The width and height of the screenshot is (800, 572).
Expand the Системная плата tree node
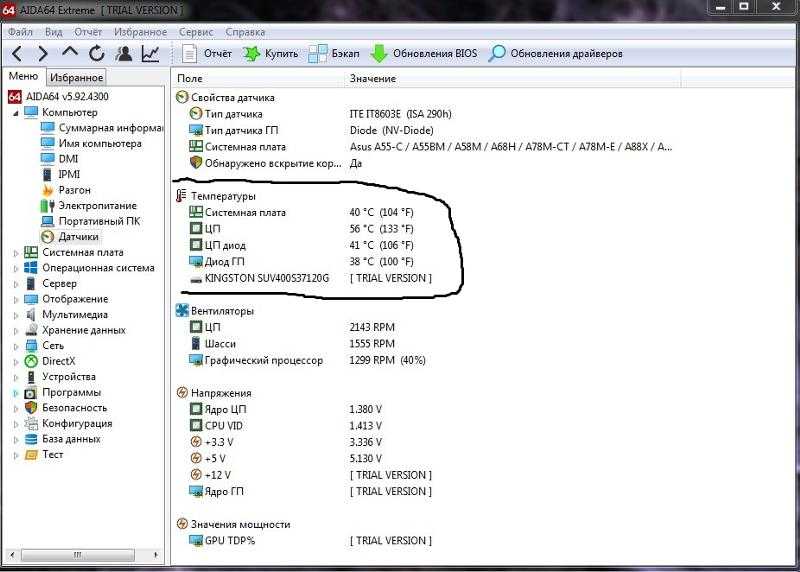tap(16, 253)
